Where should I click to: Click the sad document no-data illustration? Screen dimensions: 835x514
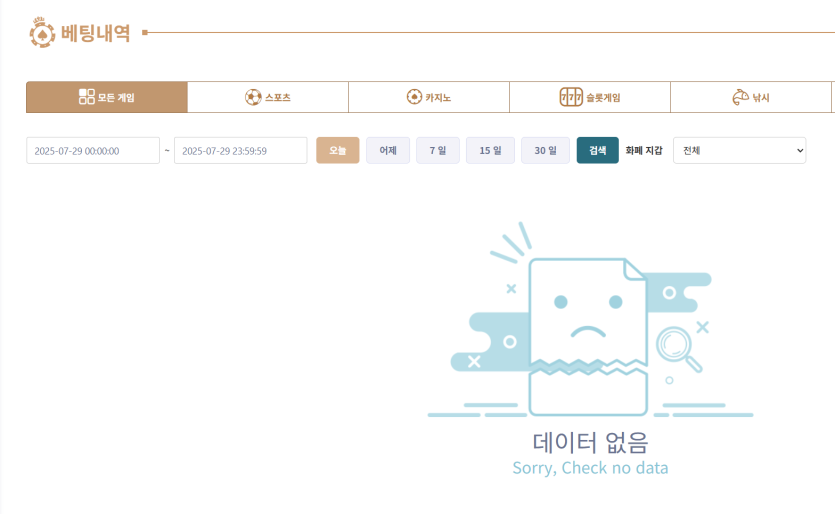coord(586,335)
